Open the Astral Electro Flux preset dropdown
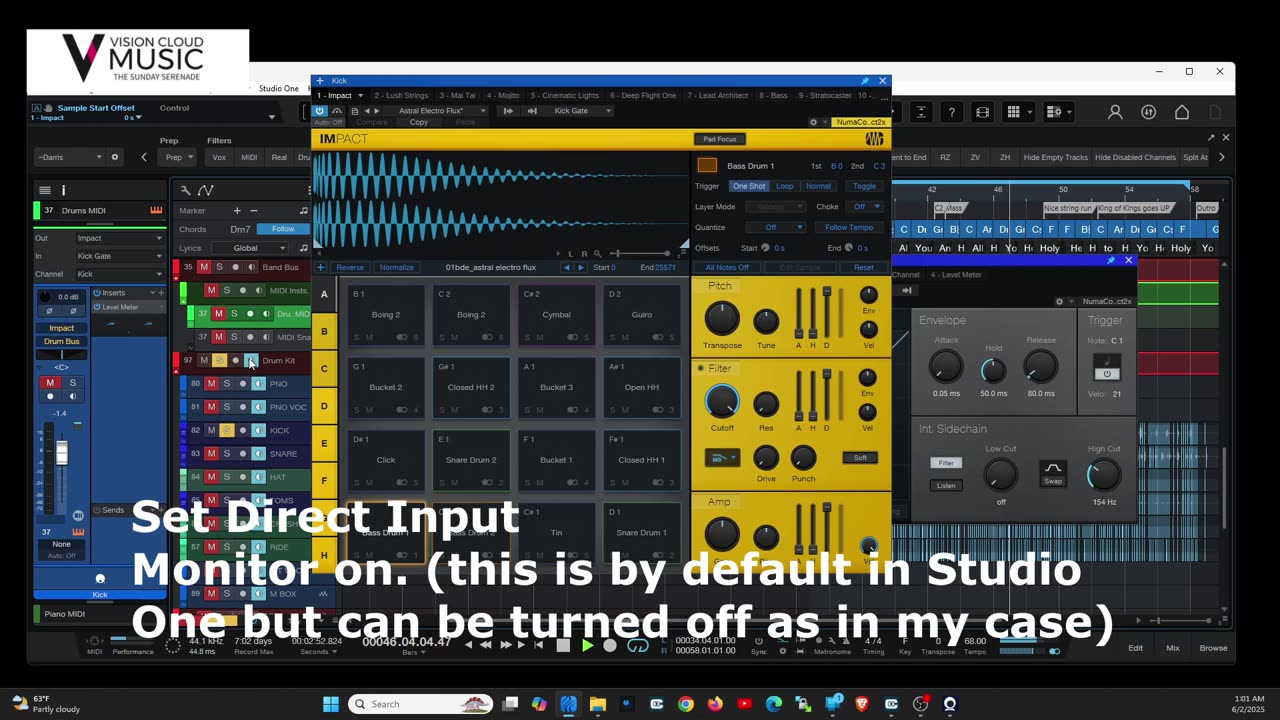 436,111
